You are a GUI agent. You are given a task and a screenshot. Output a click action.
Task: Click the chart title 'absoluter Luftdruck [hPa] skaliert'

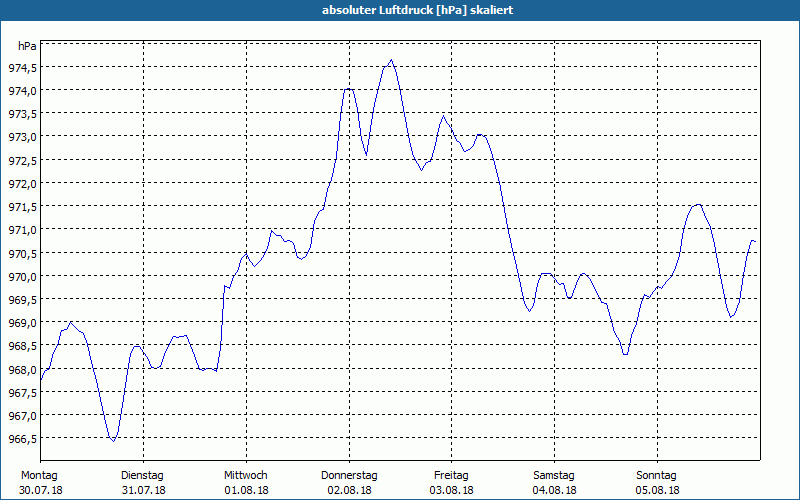click(417, 10)
